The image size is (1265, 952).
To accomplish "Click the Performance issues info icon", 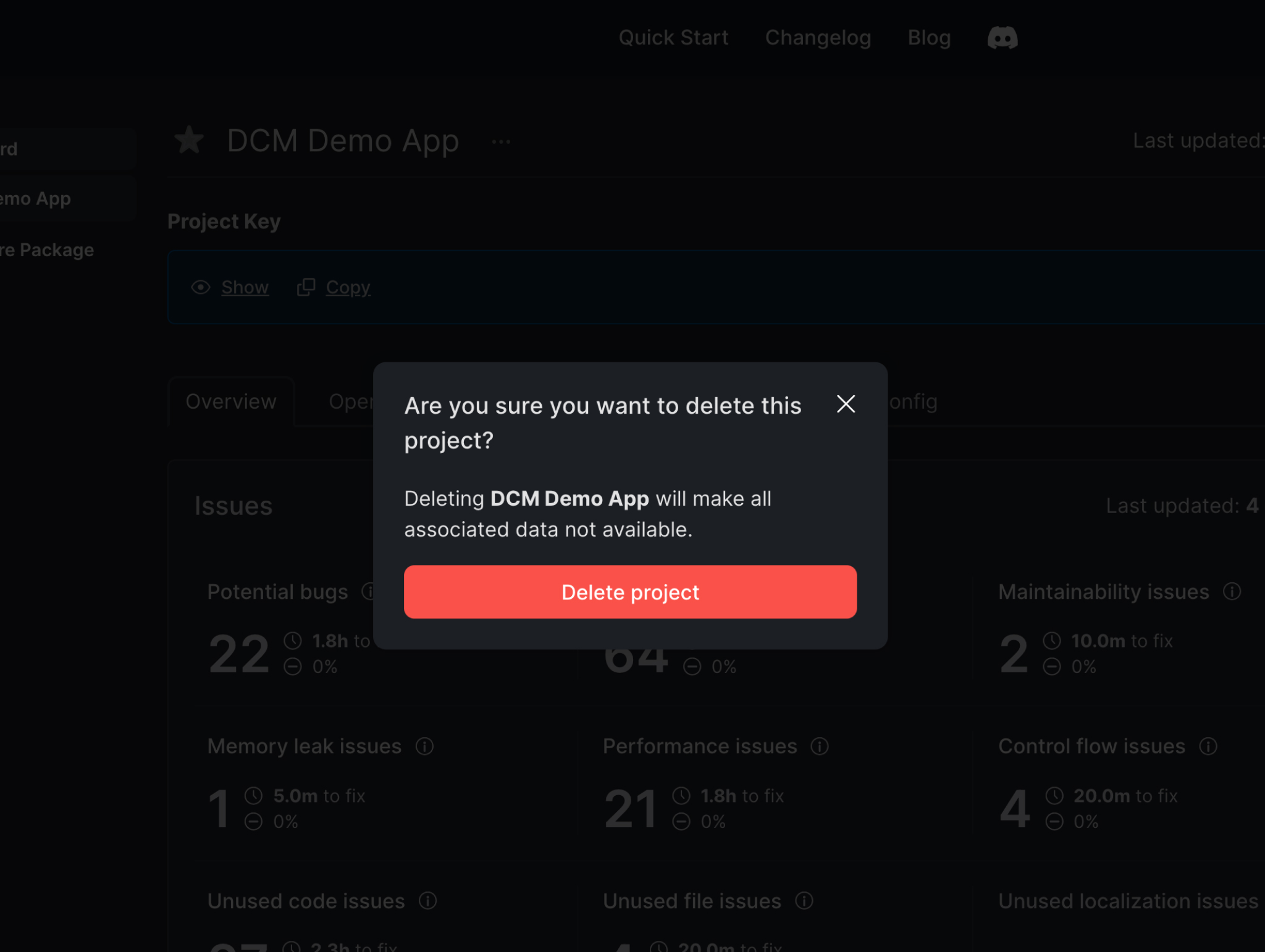I will pyautogui.click(x=820, y=746).
